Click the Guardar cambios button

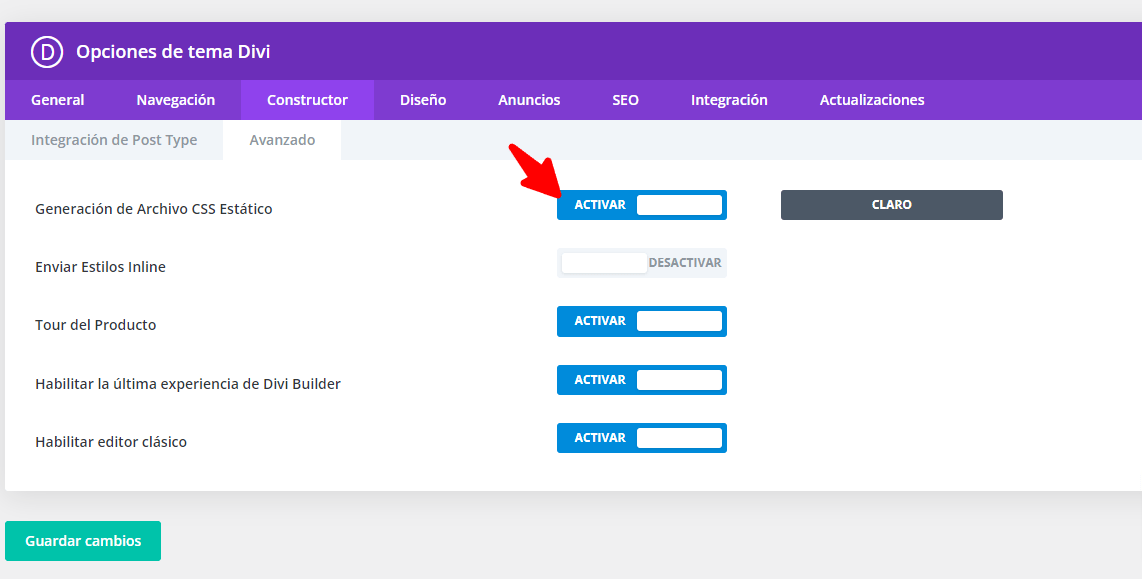(83, 541)
